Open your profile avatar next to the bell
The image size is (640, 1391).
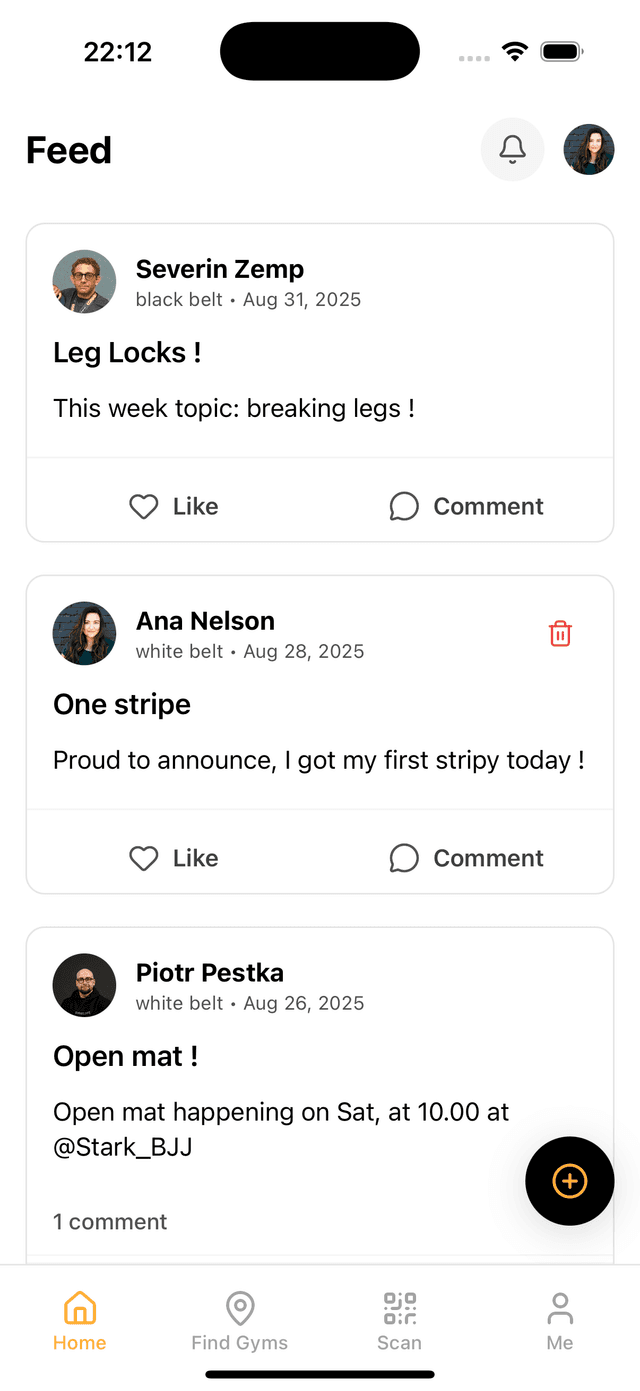pyautogui.click(x=588, y=149)
